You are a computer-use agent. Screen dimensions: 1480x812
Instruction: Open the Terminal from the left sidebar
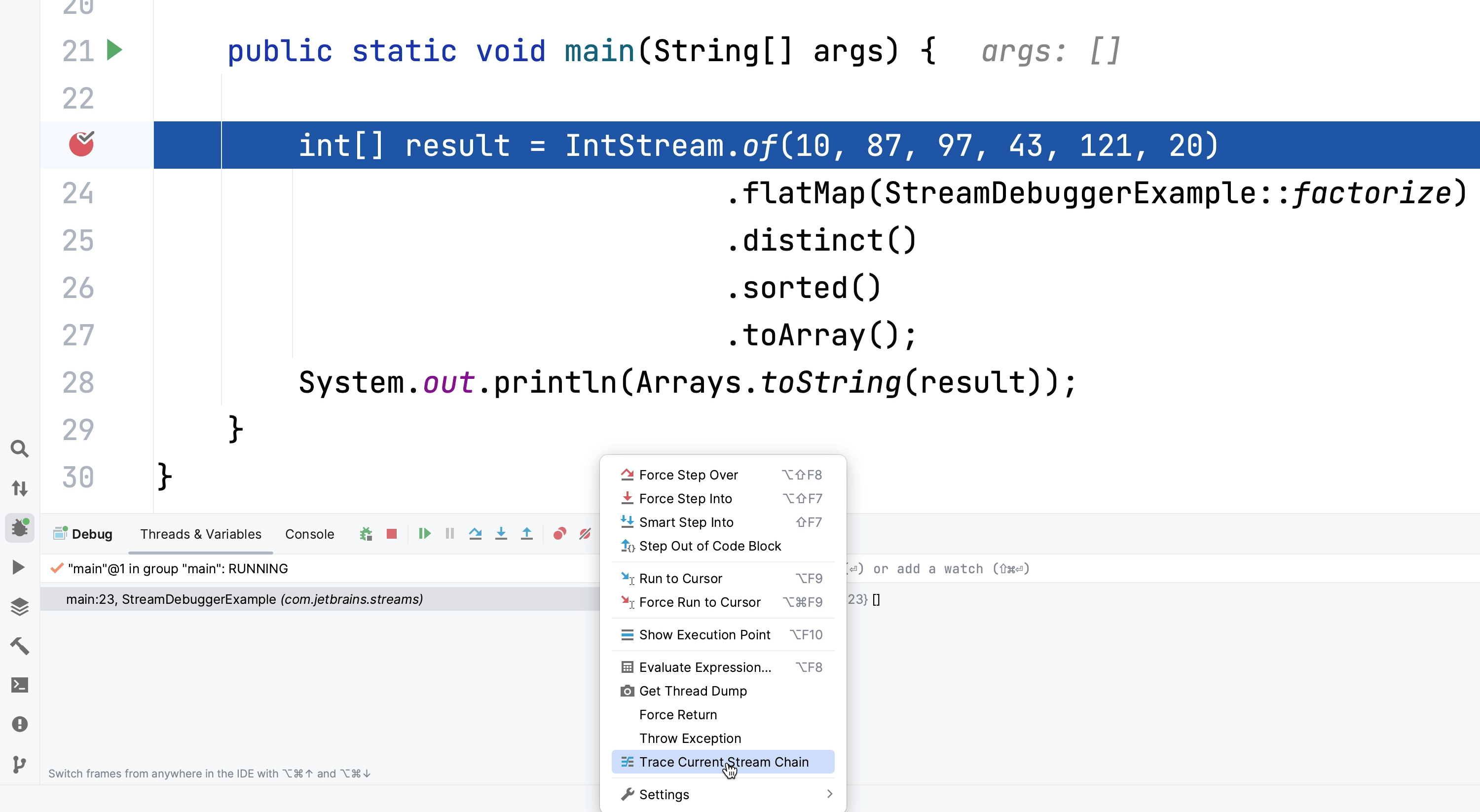click(x=20, y=685)
